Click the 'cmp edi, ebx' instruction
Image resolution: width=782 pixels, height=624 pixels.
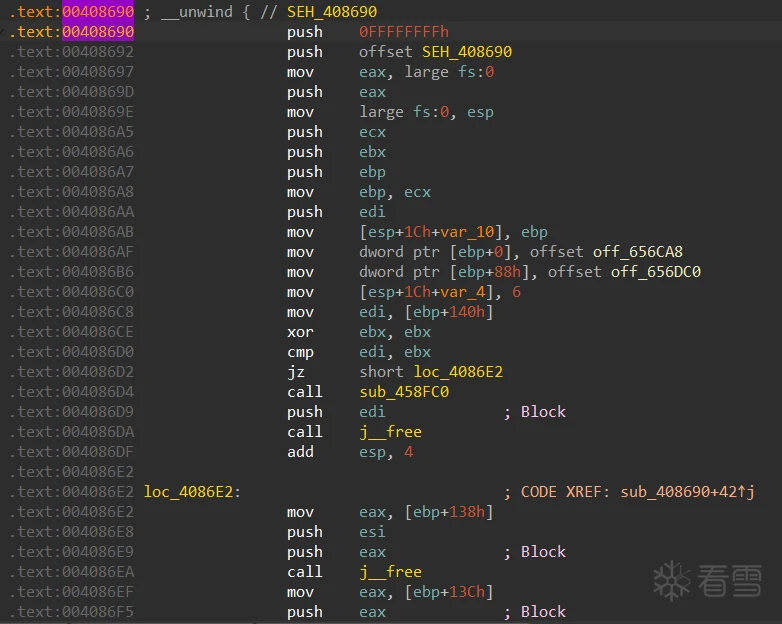point(359,352)
